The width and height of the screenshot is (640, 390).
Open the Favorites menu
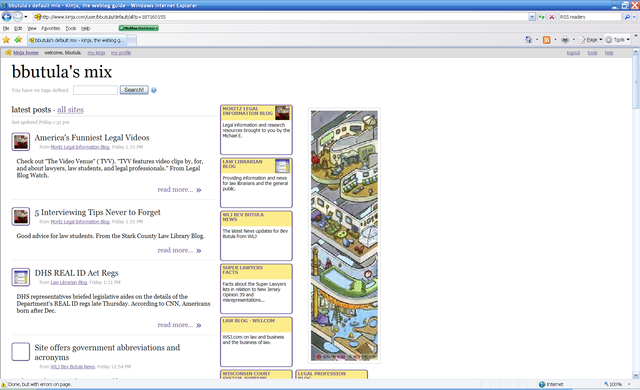click(51, 28)
